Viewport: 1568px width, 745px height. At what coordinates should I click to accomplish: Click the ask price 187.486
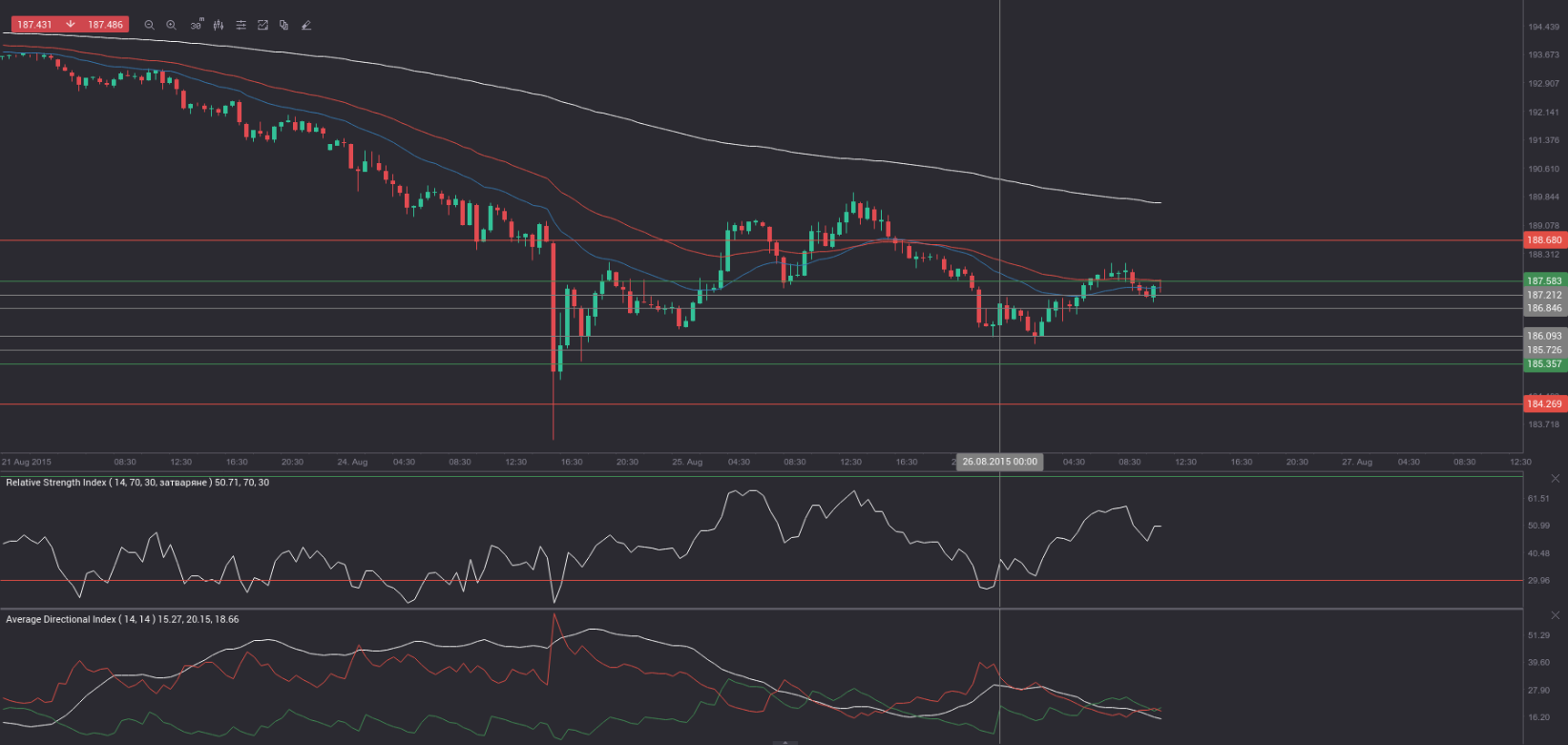104,25
